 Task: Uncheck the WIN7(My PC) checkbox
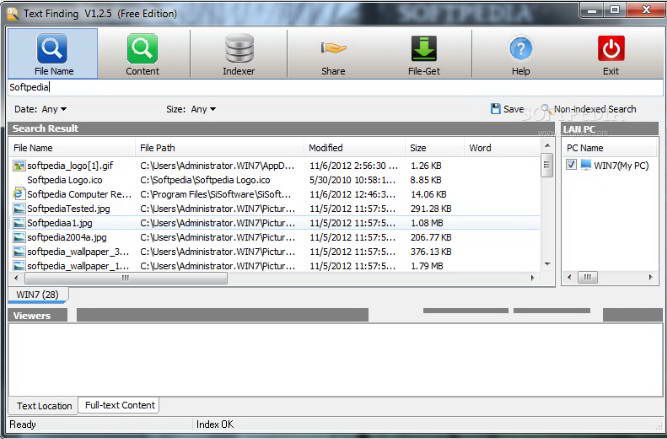(x=571, y=165)
